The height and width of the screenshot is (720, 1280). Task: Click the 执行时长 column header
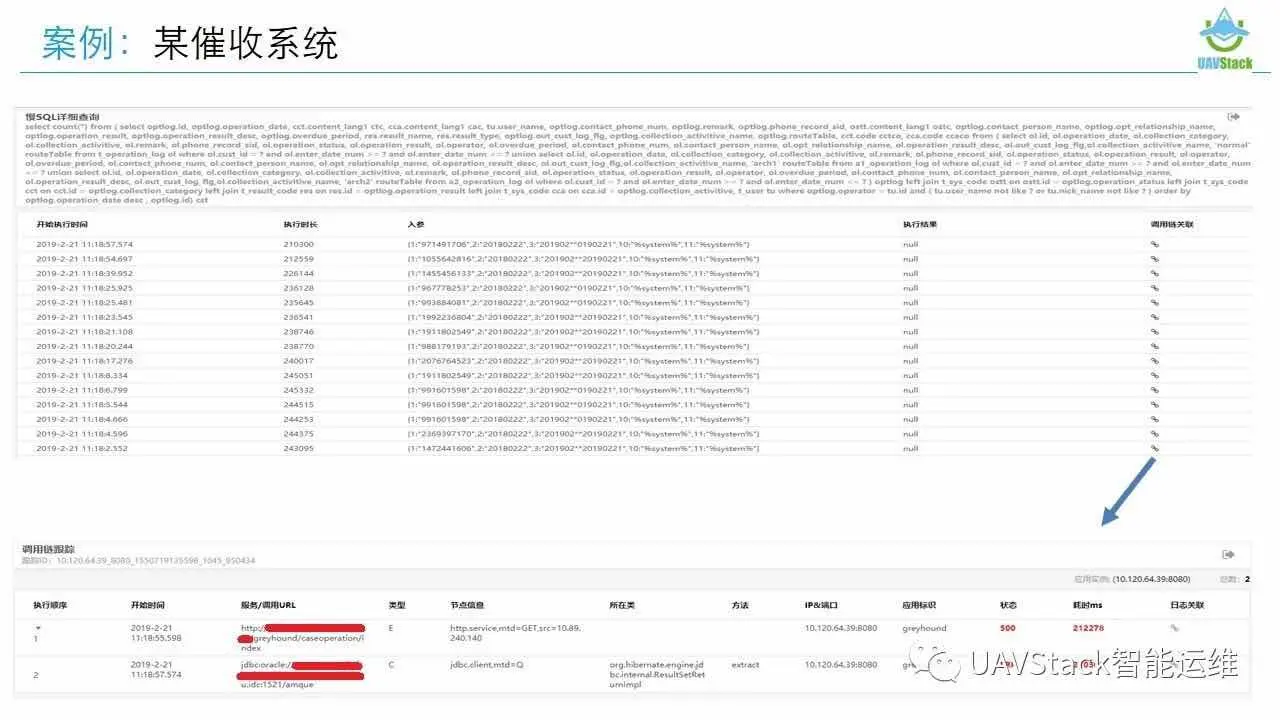tap(300, 224)
